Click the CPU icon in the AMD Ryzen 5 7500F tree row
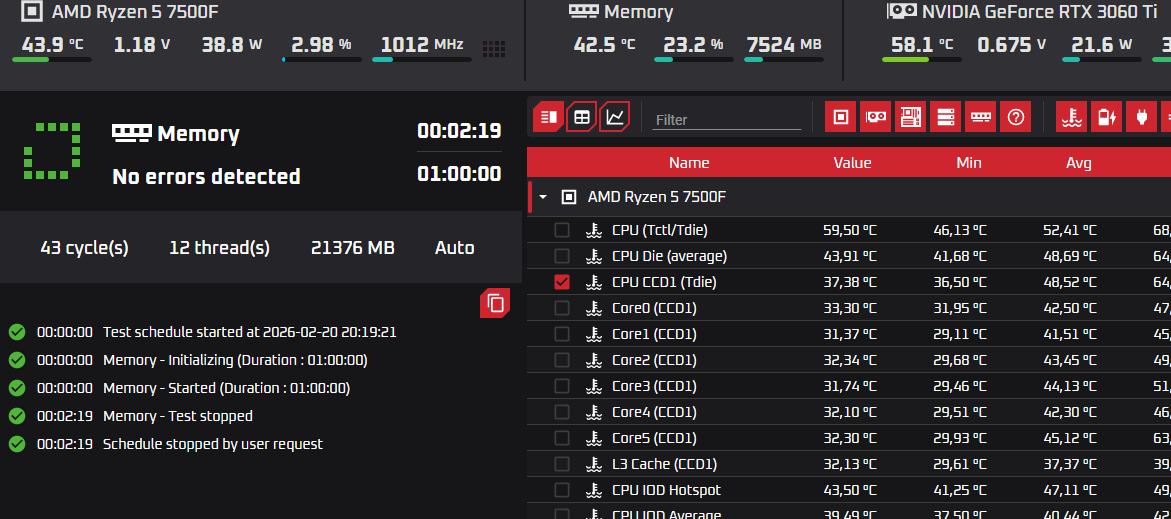 (569, 197)
